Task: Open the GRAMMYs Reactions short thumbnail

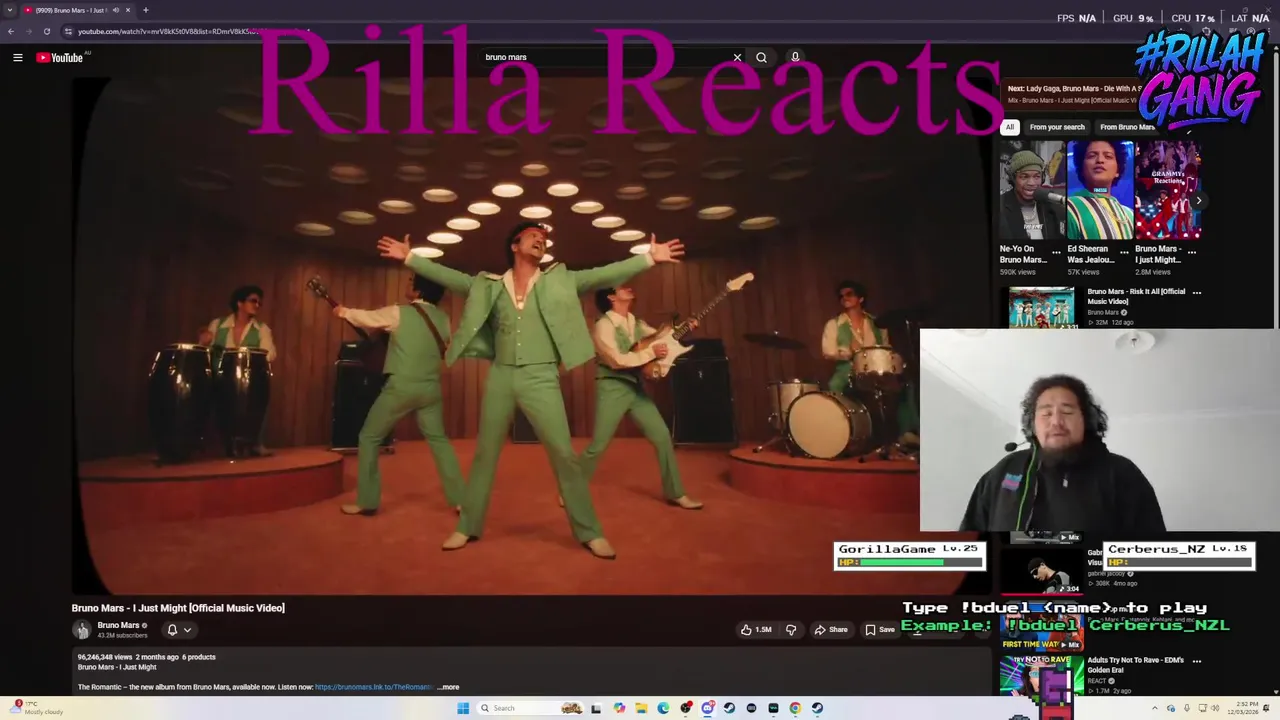Action: (x=1168, y=190)
